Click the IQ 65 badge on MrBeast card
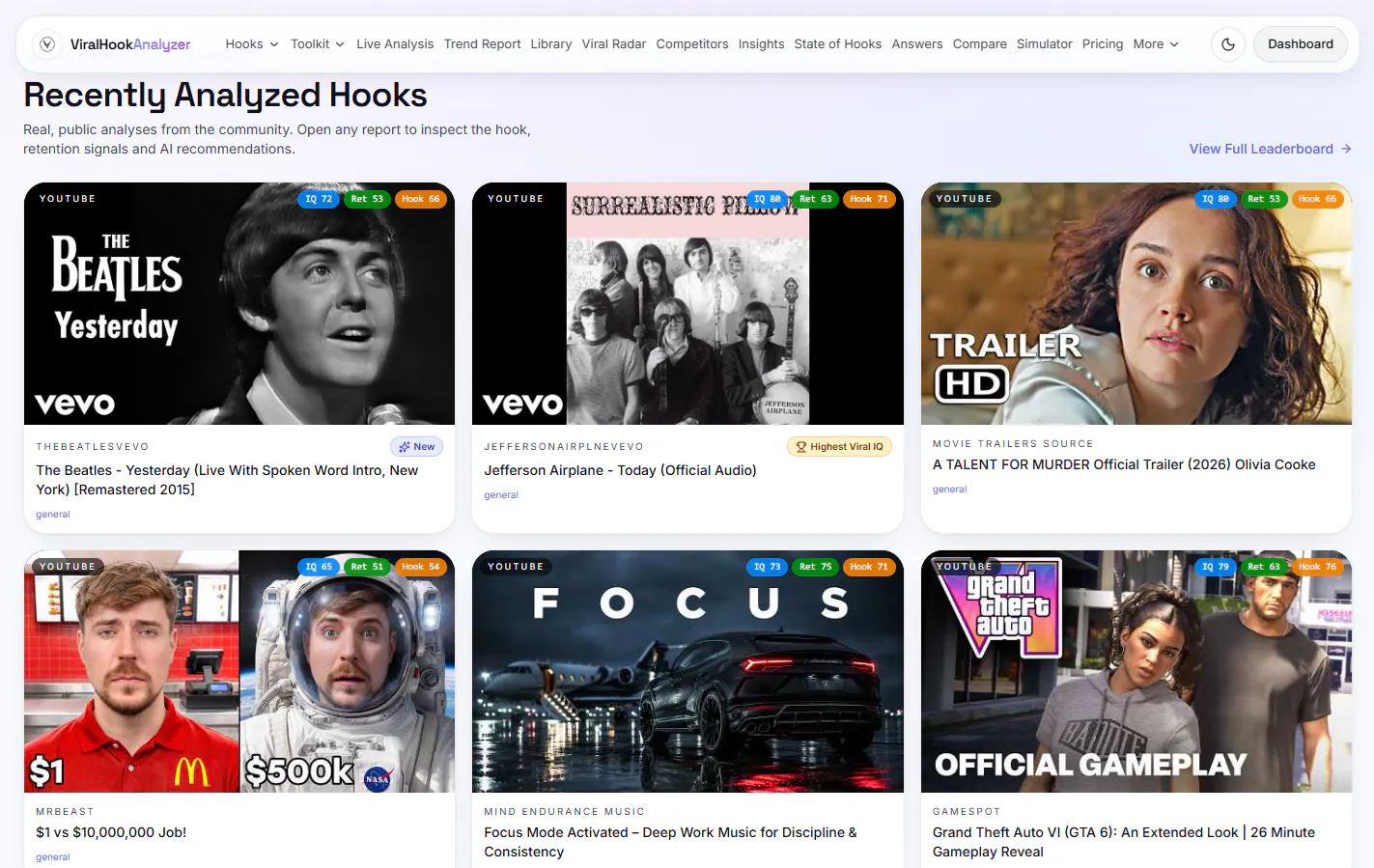Viewport: 1374px width, 868px height. [x=318, y=567]
